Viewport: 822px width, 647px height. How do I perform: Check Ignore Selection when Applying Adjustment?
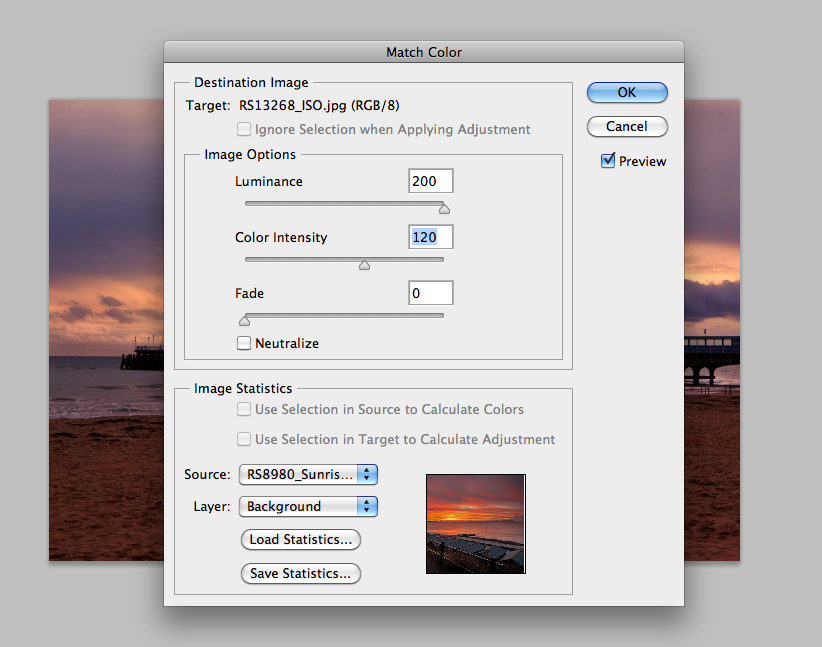click(x=244, y=129)
